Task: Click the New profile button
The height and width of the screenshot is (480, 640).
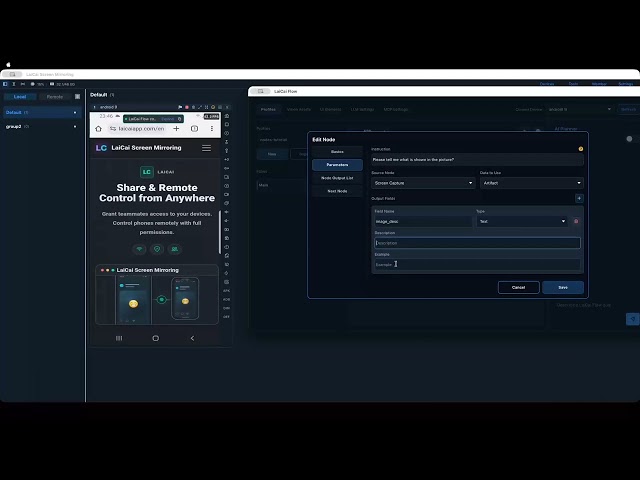Action: pos(272,154)
